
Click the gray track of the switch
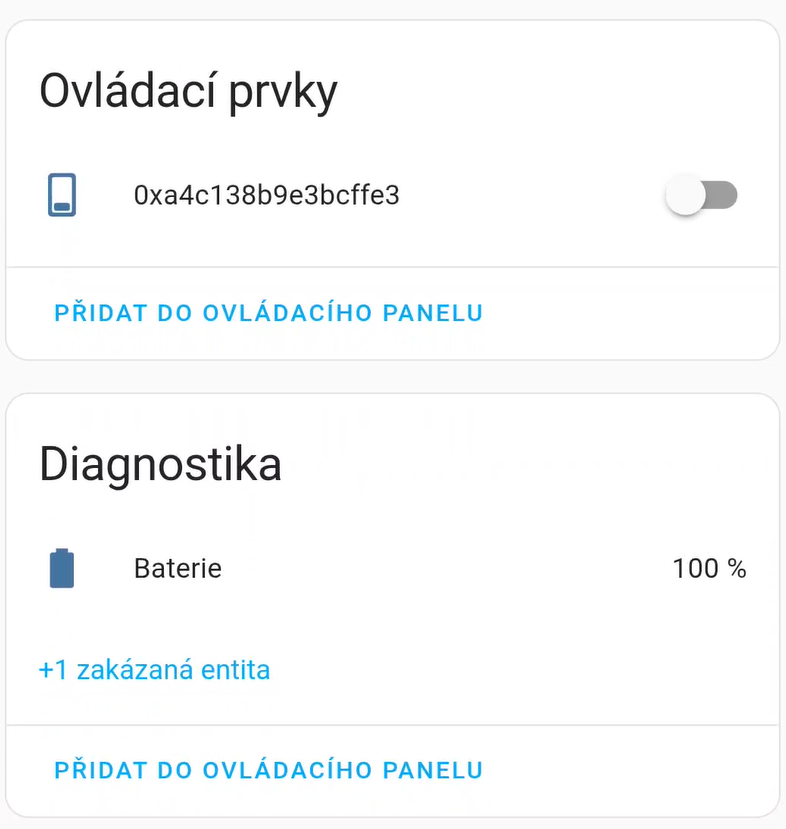pyautogui.click(x=723, y=195)
